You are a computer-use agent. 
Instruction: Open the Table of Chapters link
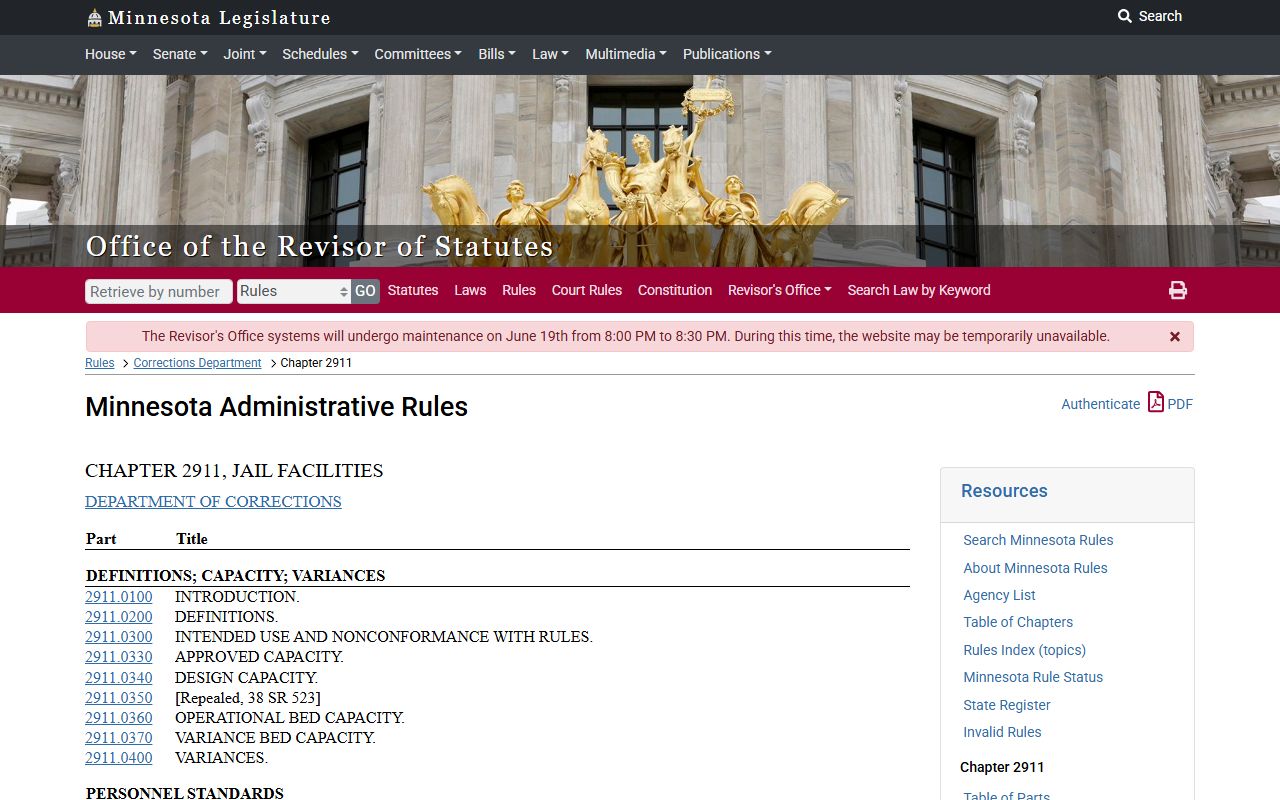(x=1018, y=622)
